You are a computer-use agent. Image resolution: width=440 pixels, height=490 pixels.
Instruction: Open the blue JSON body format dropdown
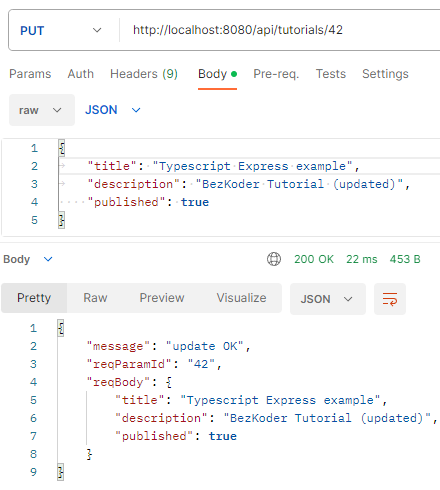tap(113, 110)
